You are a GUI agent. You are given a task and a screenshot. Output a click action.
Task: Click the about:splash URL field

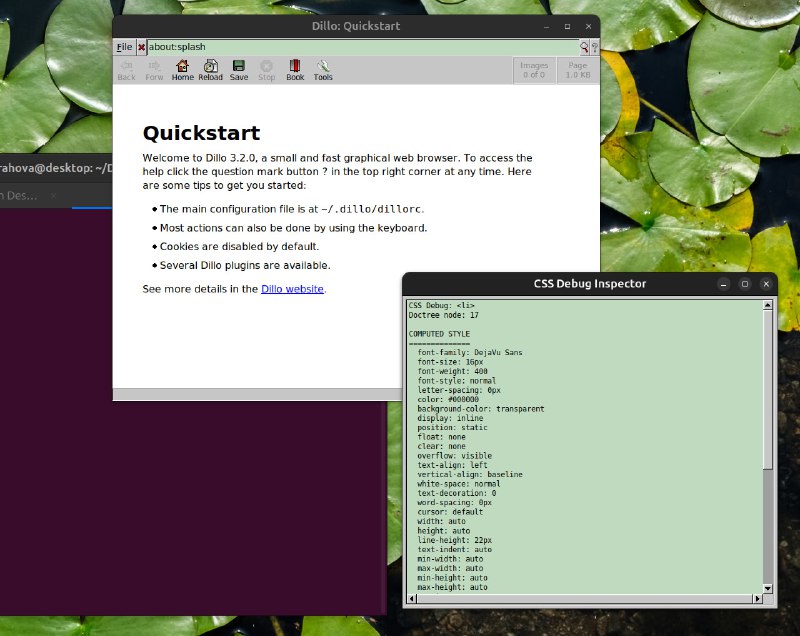[x=360, y=47]
